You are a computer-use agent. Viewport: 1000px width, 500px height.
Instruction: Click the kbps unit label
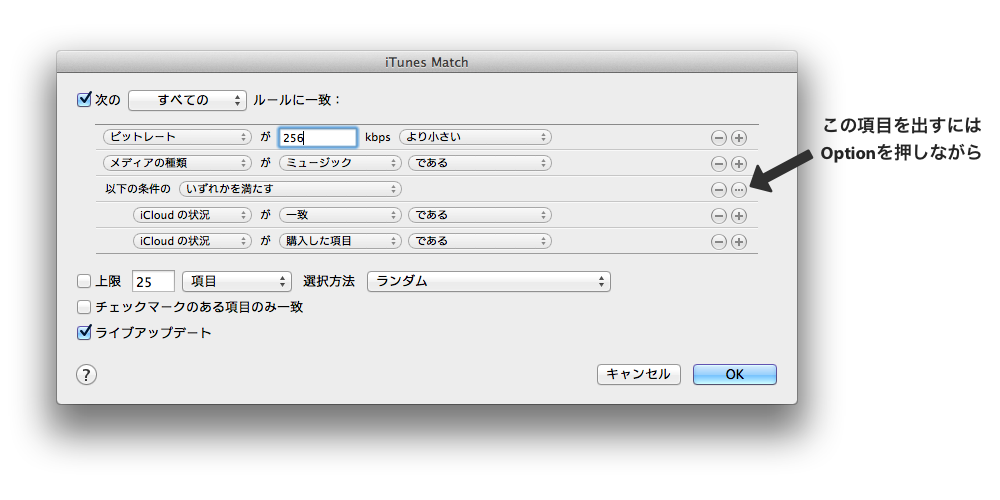tap(378, 137)
